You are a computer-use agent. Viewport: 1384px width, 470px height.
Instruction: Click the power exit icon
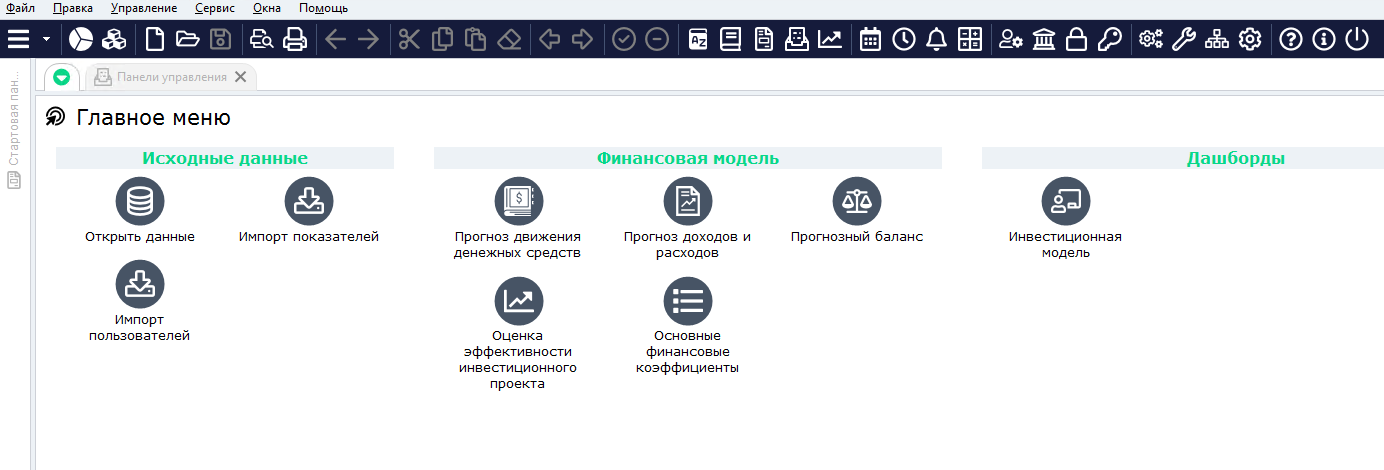(1357, 39)
